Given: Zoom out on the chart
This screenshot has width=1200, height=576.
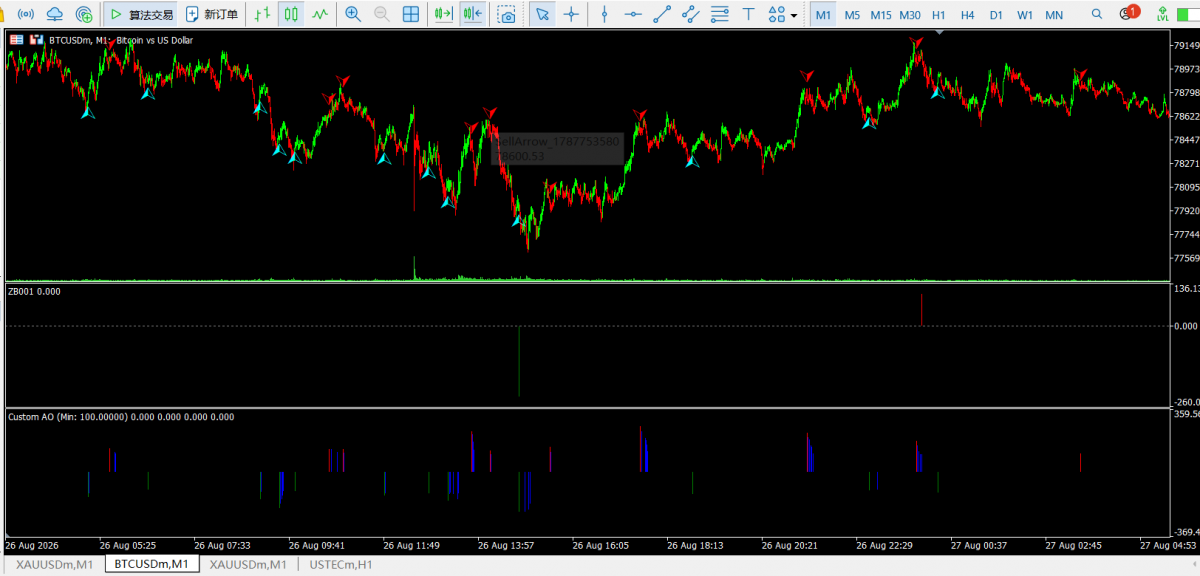Looking at the screenshot, I should (382, 15).
